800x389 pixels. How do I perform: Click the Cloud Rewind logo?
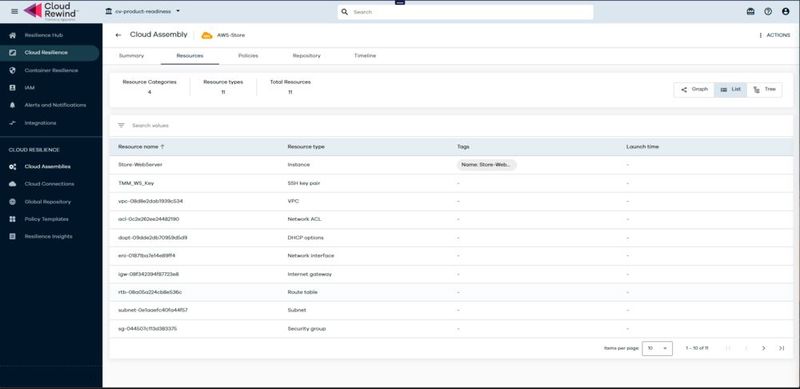click(x=51, y=11)
